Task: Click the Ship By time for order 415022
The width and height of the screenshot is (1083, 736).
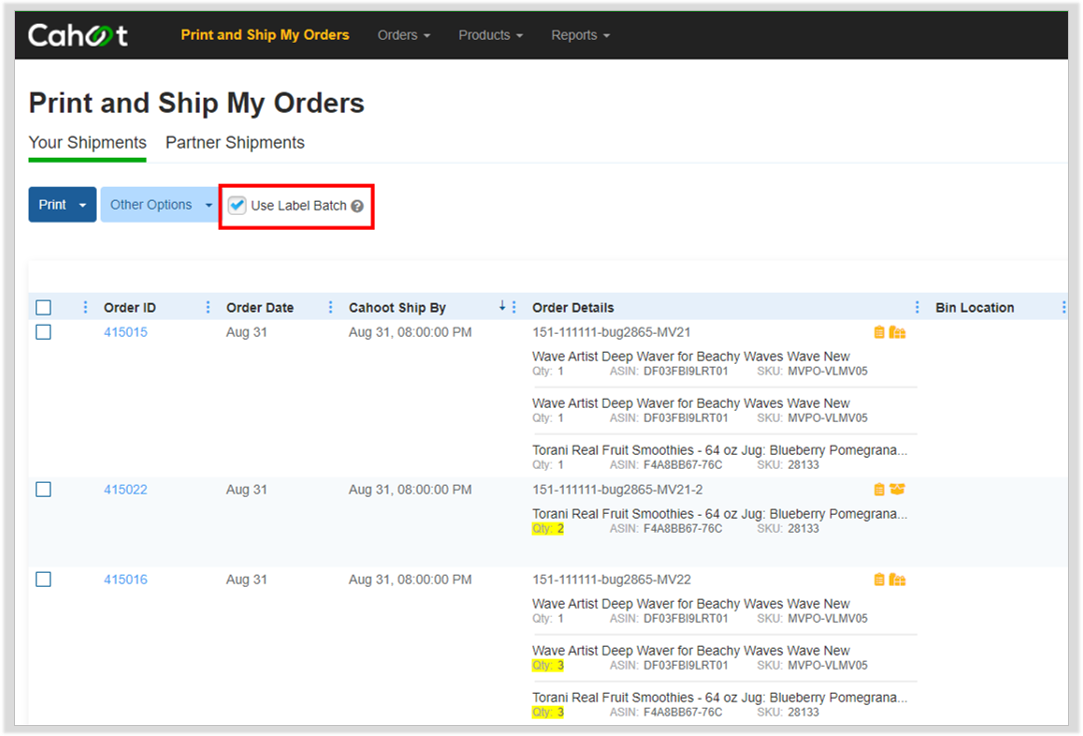Action: (x=410, y=490)
